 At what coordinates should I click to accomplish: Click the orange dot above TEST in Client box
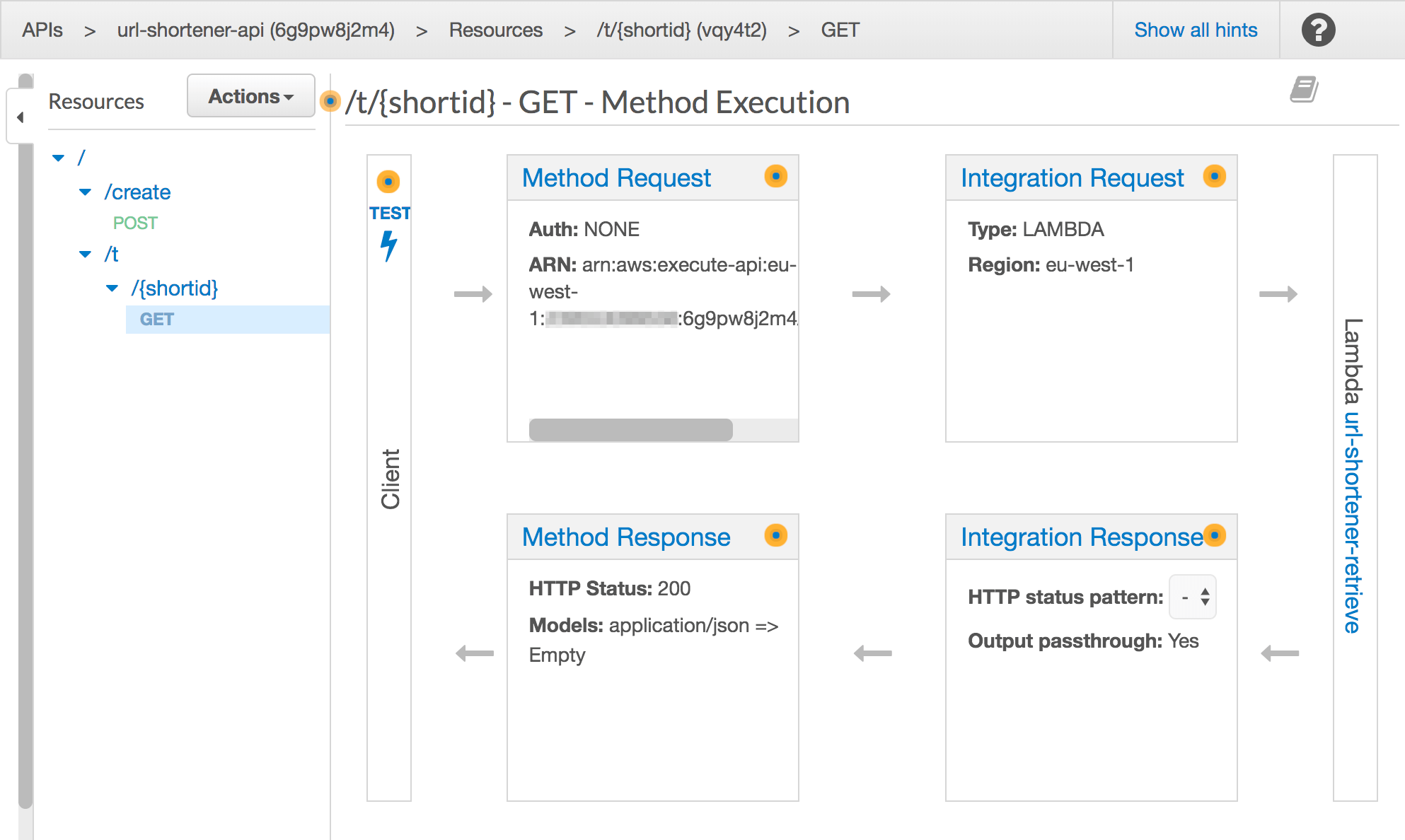(x=388, y=181)
